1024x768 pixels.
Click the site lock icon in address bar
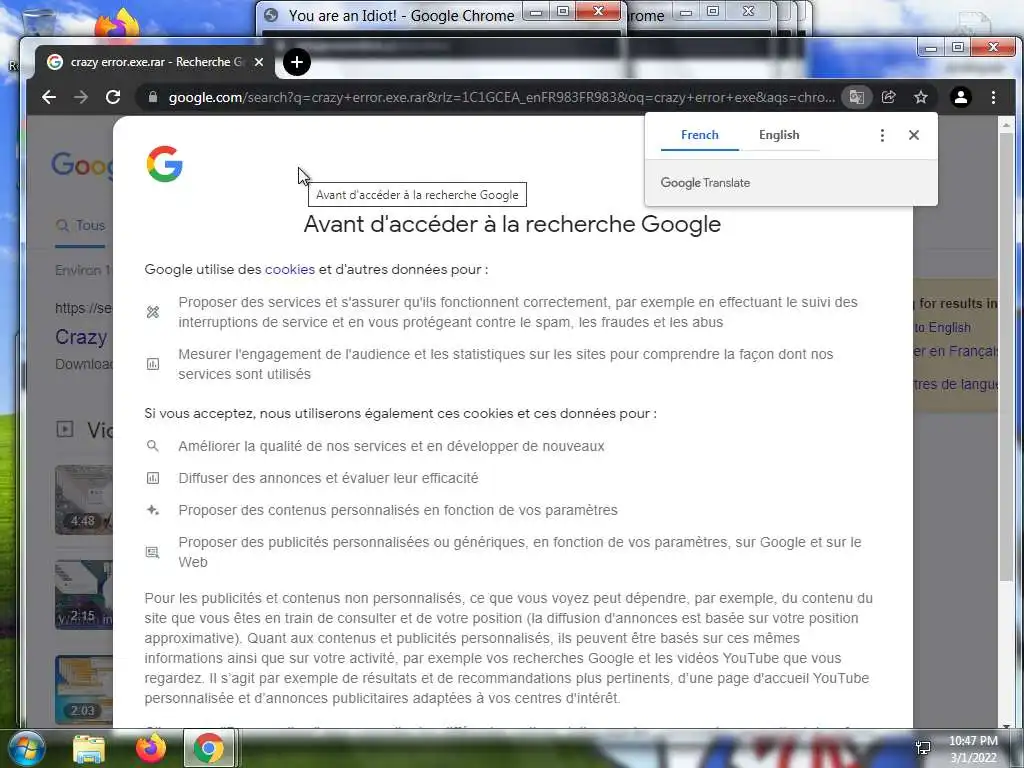(153, 97)
